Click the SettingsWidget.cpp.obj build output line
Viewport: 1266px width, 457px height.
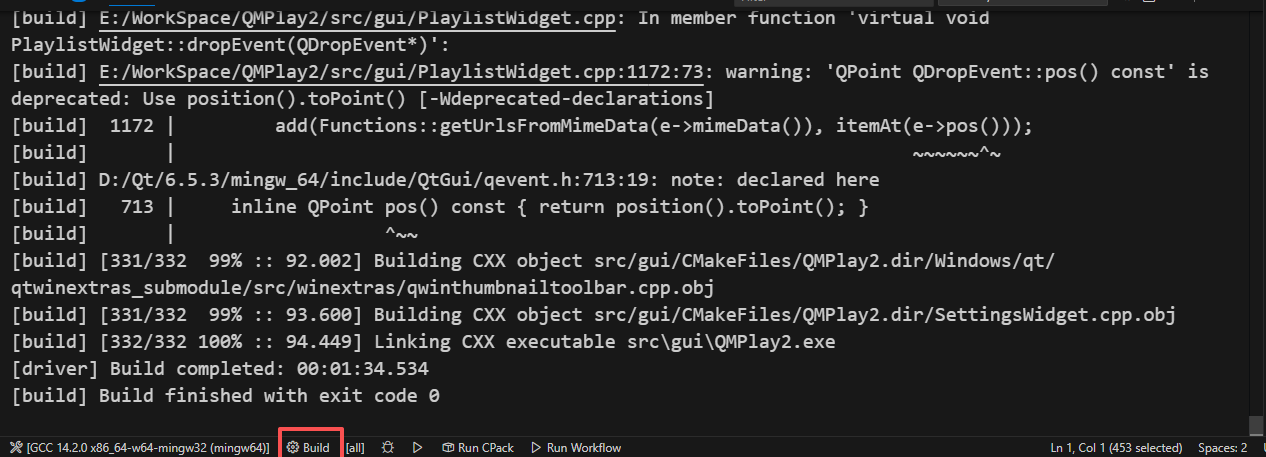[x=592, y=315]
